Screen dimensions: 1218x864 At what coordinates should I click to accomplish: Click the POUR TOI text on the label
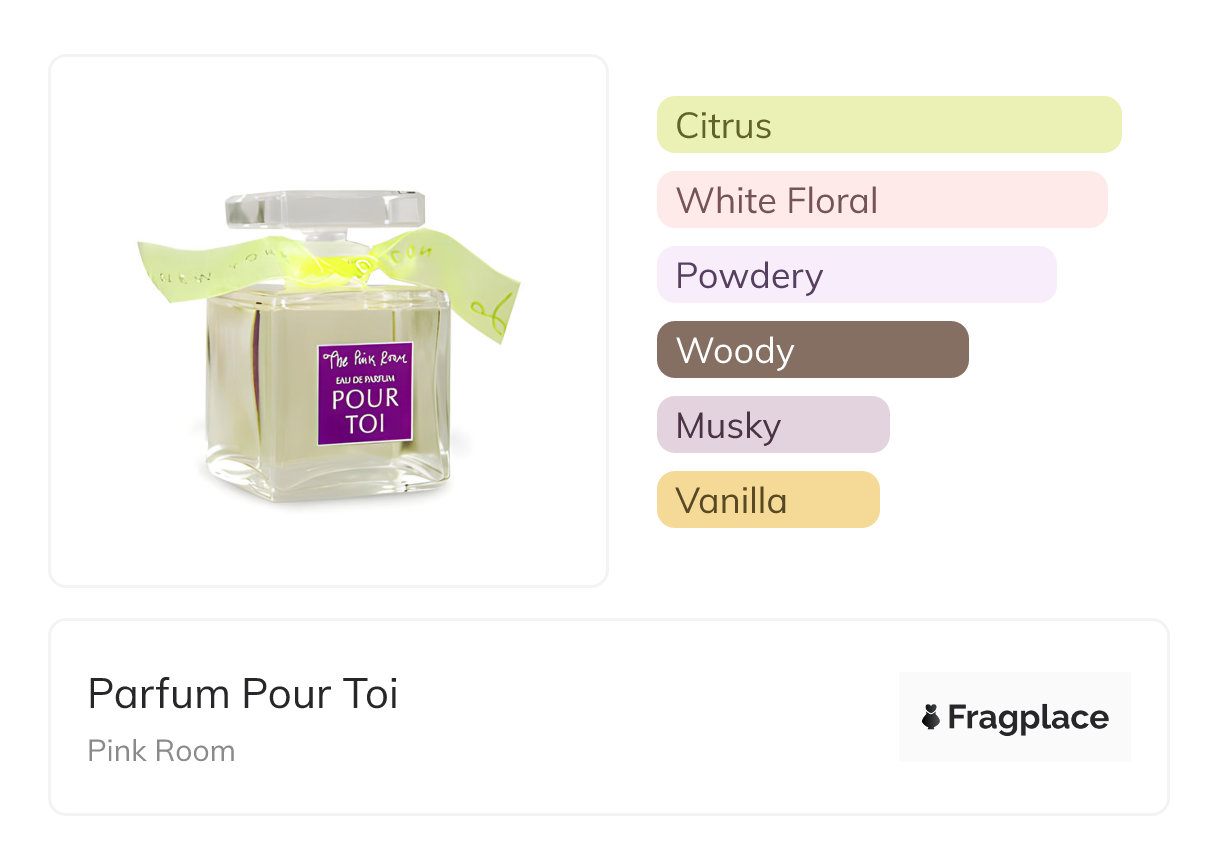(365, 410)
